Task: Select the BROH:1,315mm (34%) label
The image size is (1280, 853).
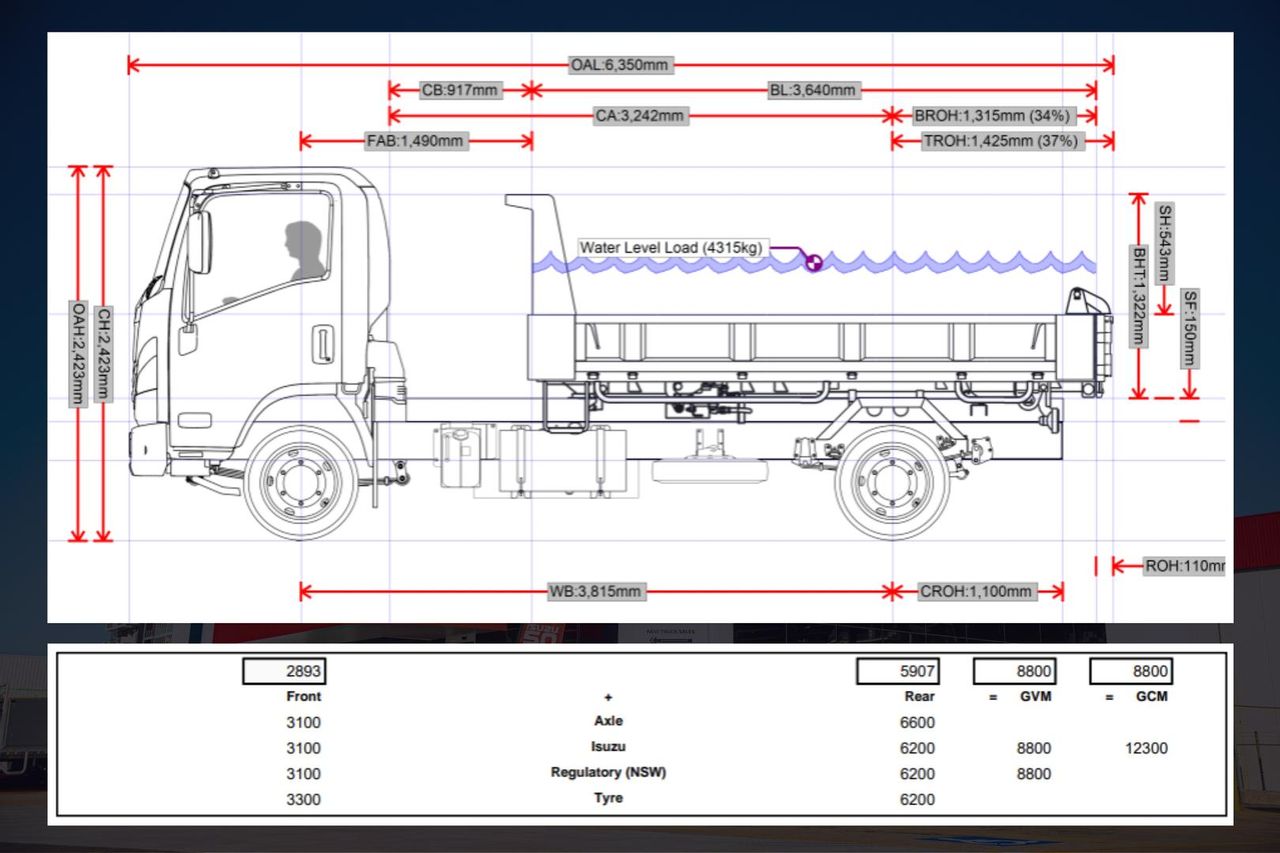Action: 992,116
